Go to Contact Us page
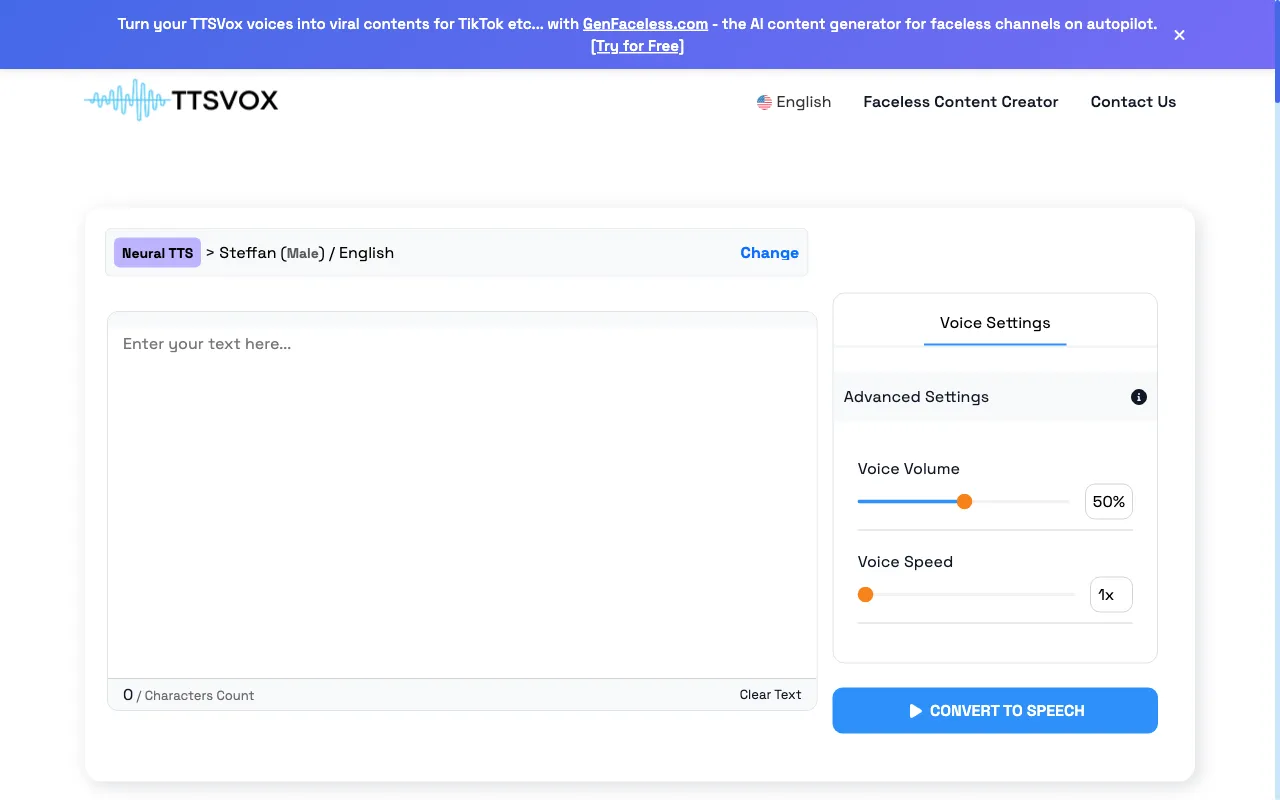Screen dimensions: 1280x800 tap(1133, 102)
